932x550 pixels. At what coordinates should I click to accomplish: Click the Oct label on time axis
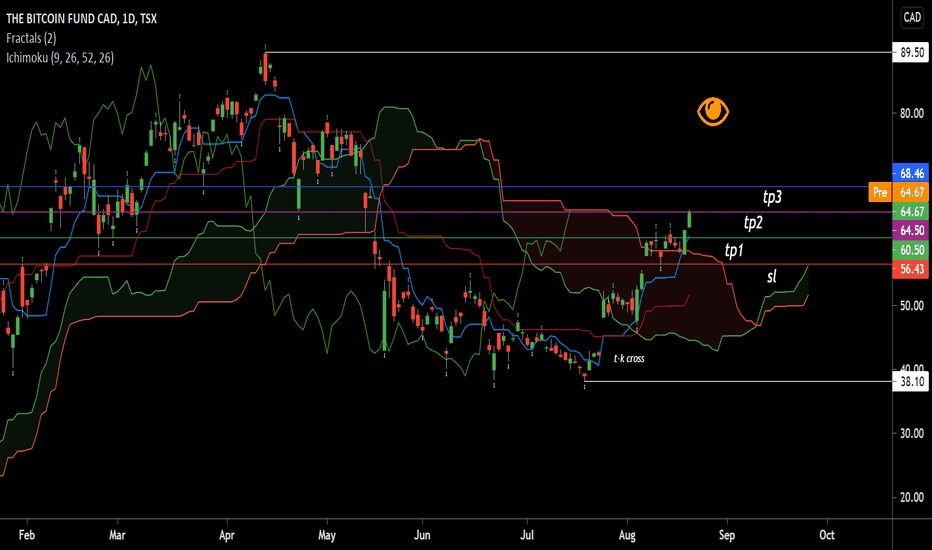(827, 535)
